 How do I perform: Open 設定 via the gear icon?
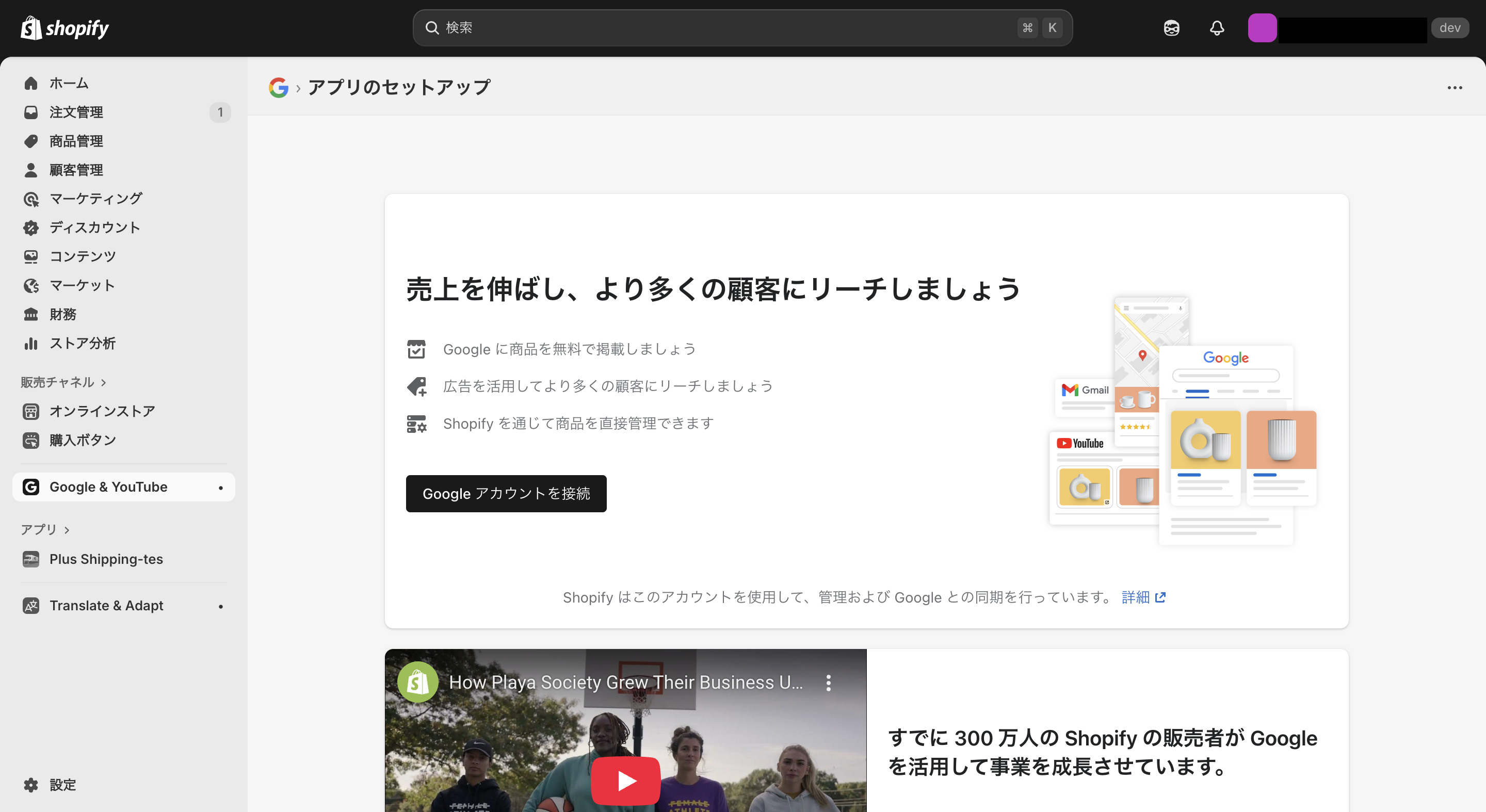pyautogui.click(x=30, y=785)
